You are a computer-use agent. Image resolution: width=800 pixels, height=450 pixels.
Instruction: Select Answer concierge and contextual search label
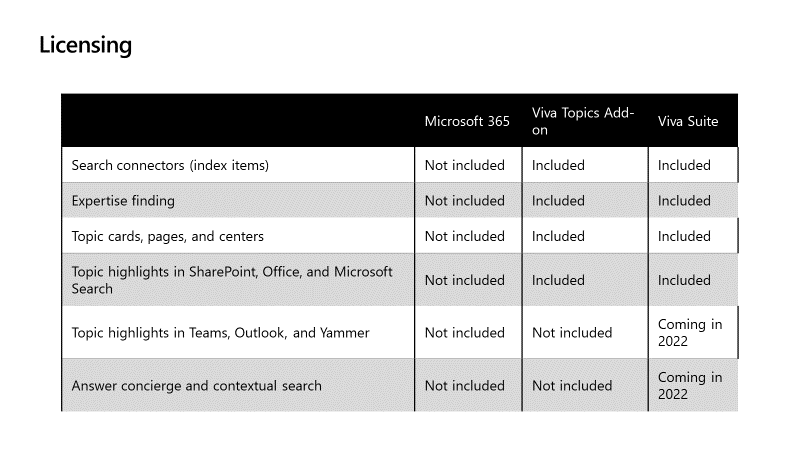(196, 385)
